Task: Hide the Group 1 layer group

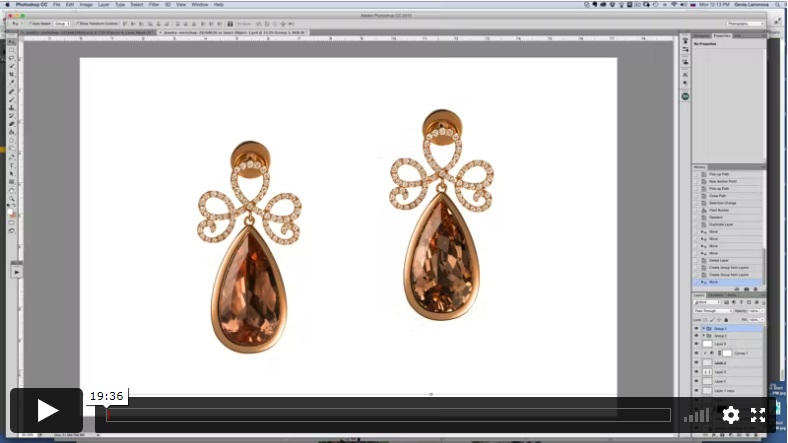Action: click(697, 328)
